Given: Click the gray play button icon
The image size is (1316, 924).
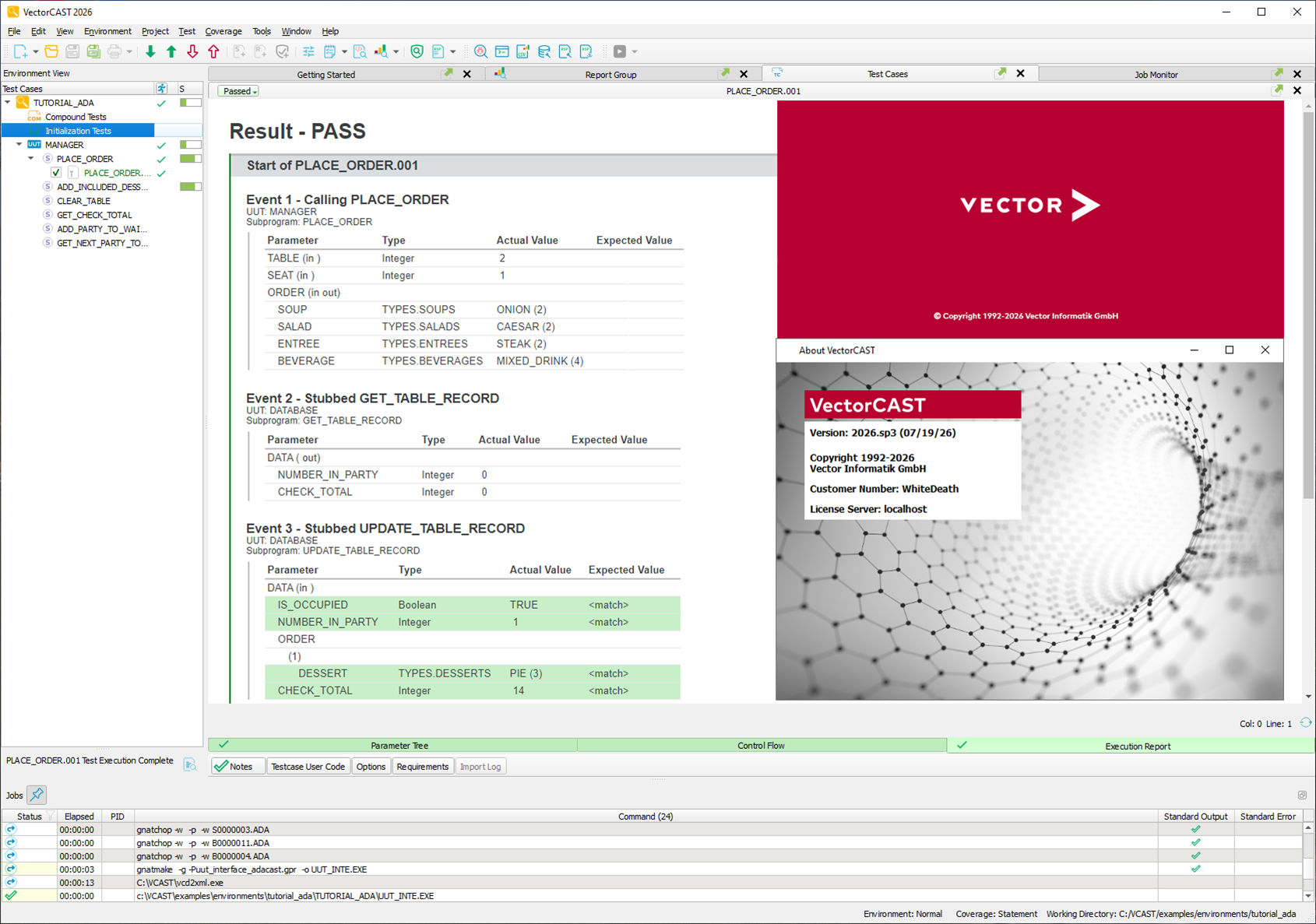Looking at the screenshot, I should (620, 51).
